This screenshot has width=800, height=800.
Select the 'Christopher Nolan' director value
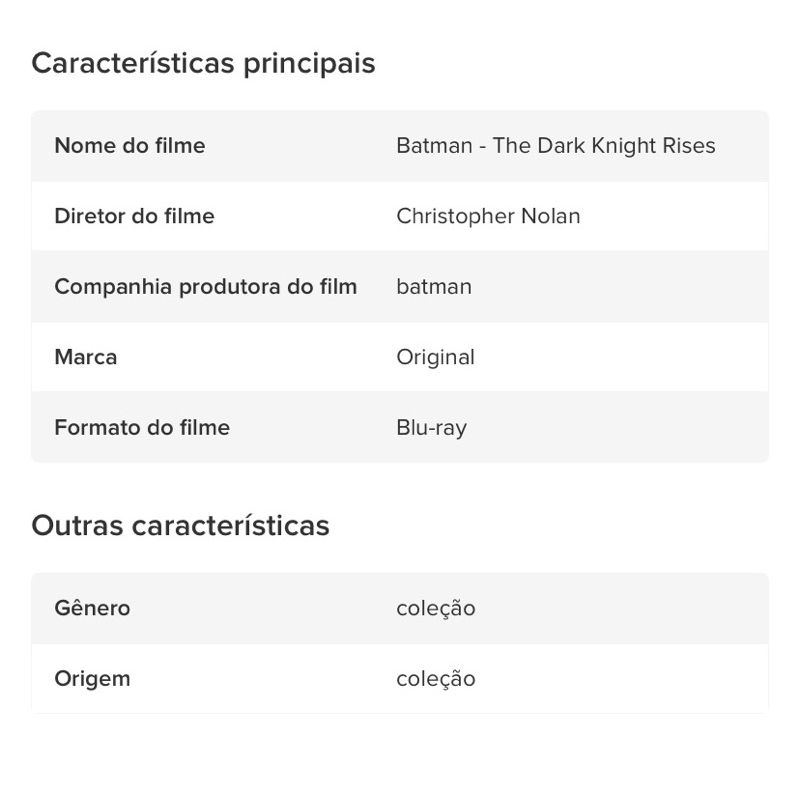click(x=488, y=216)
